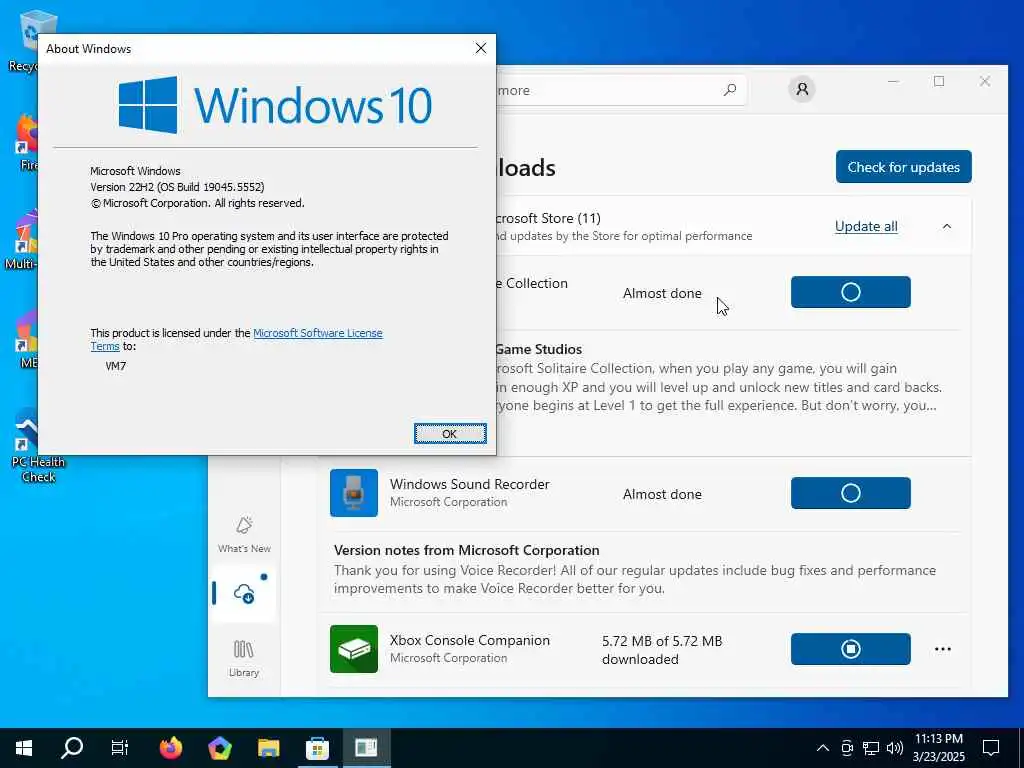Select Xbox Console Companion title text
Screen dimensions: 1024x768
(x=470, y=641)
